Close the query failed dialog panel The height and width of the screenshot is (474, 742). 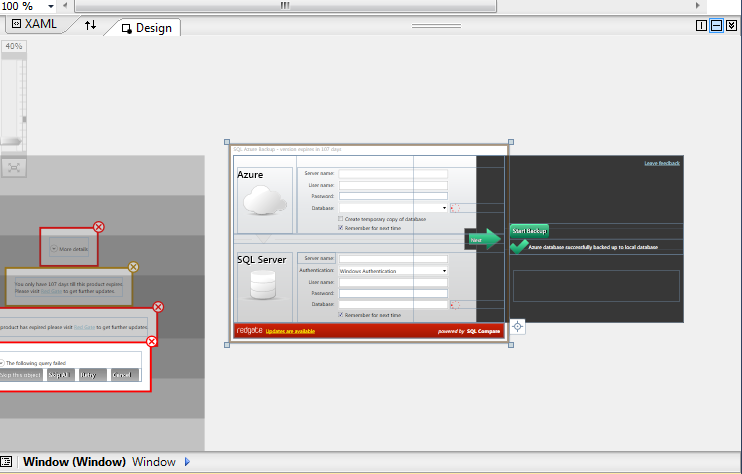(x=151, y=342)
